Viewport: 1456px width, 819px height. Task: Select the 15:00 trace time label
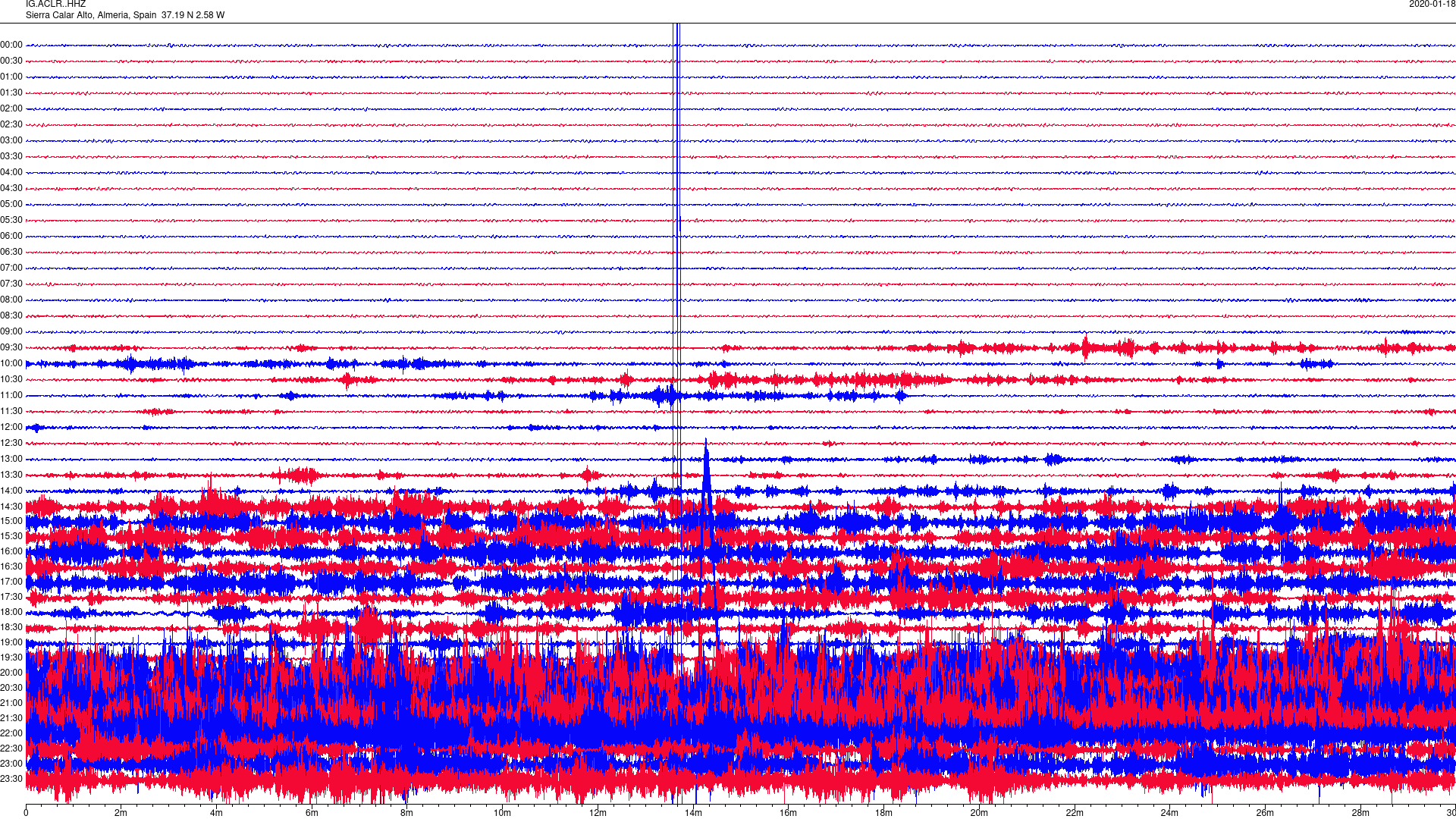point(11,522)
